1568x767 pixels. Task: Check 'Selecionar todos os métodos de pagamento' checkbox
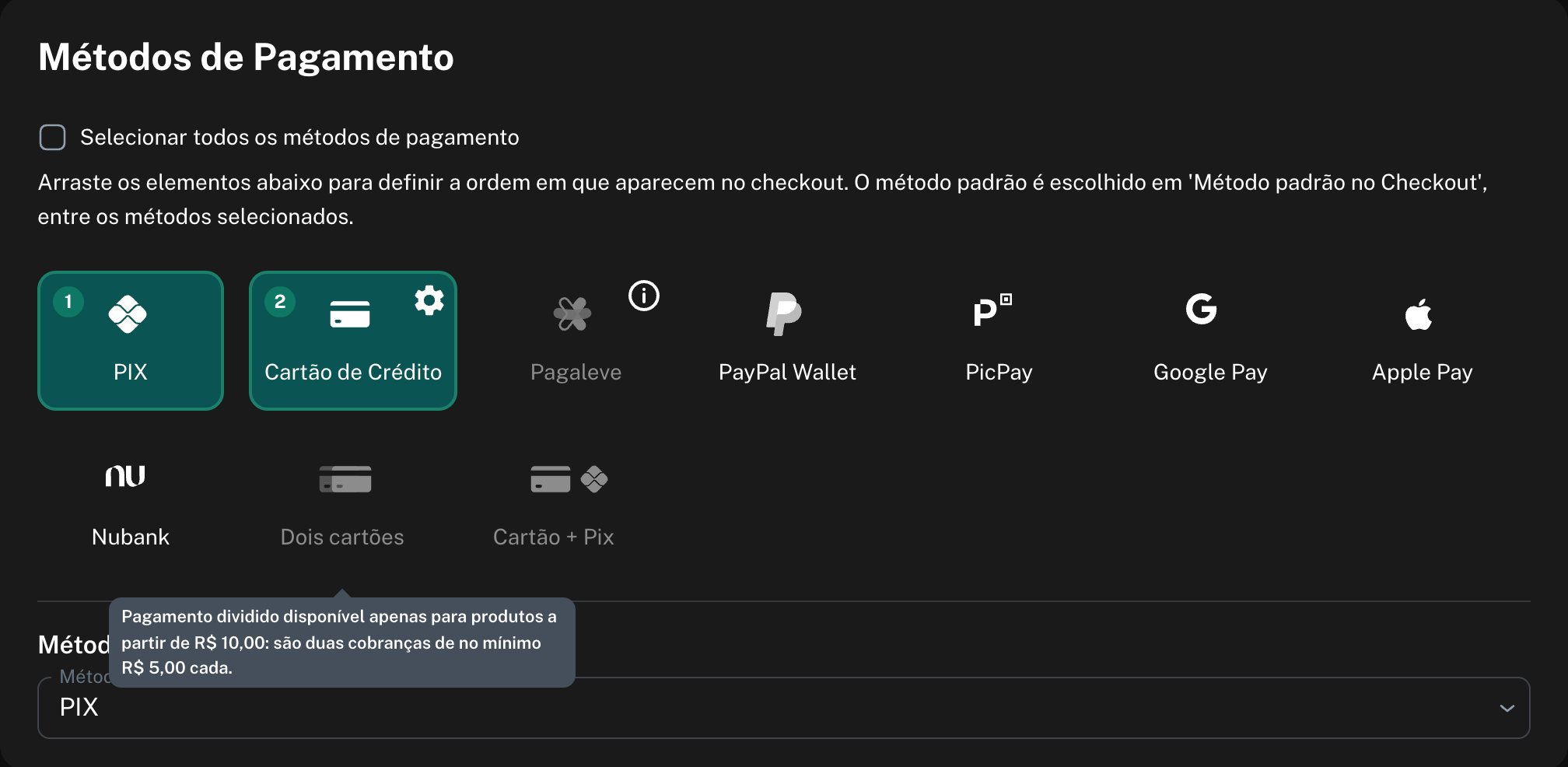click(x=53, y=138)
